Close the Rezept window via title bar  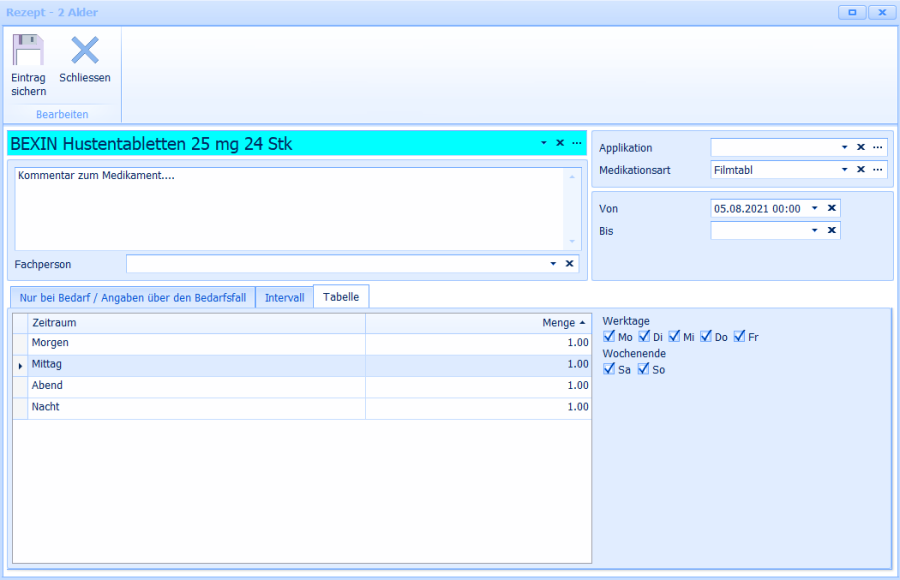click(x=882, y=12)
